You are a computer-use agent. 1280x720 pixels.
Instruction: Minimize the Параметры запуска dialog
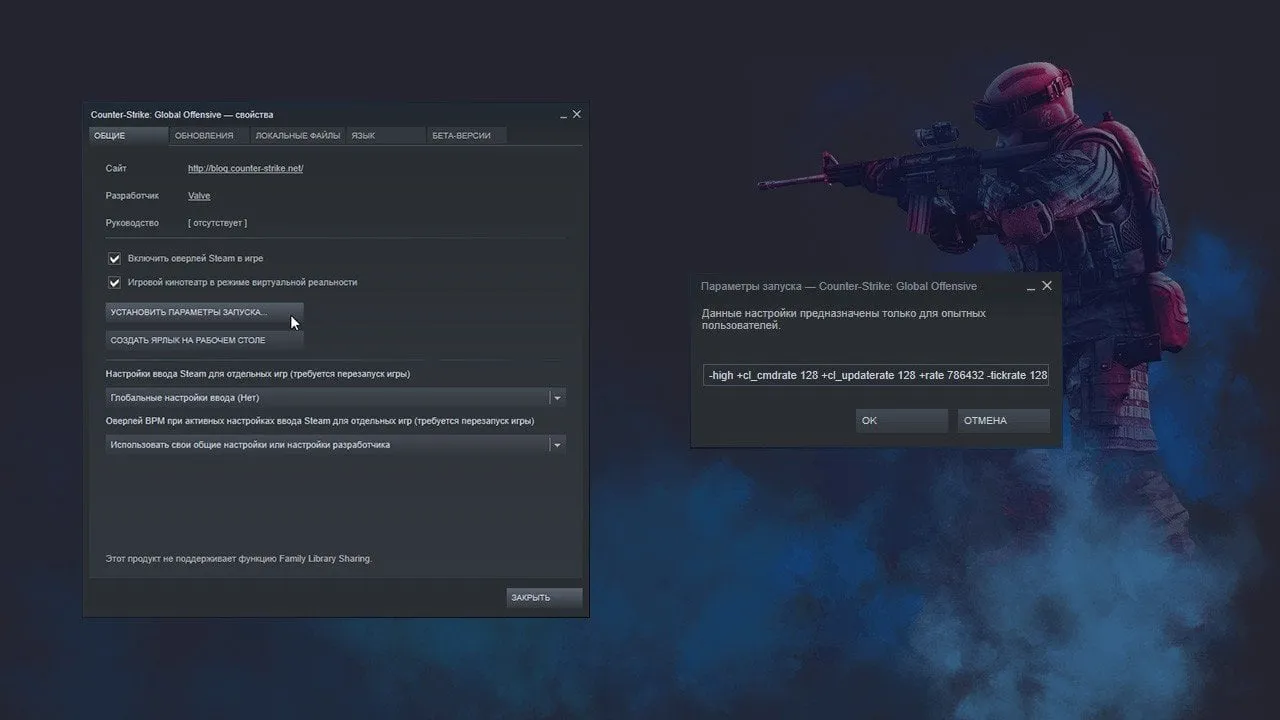[x=1032, y=286]
